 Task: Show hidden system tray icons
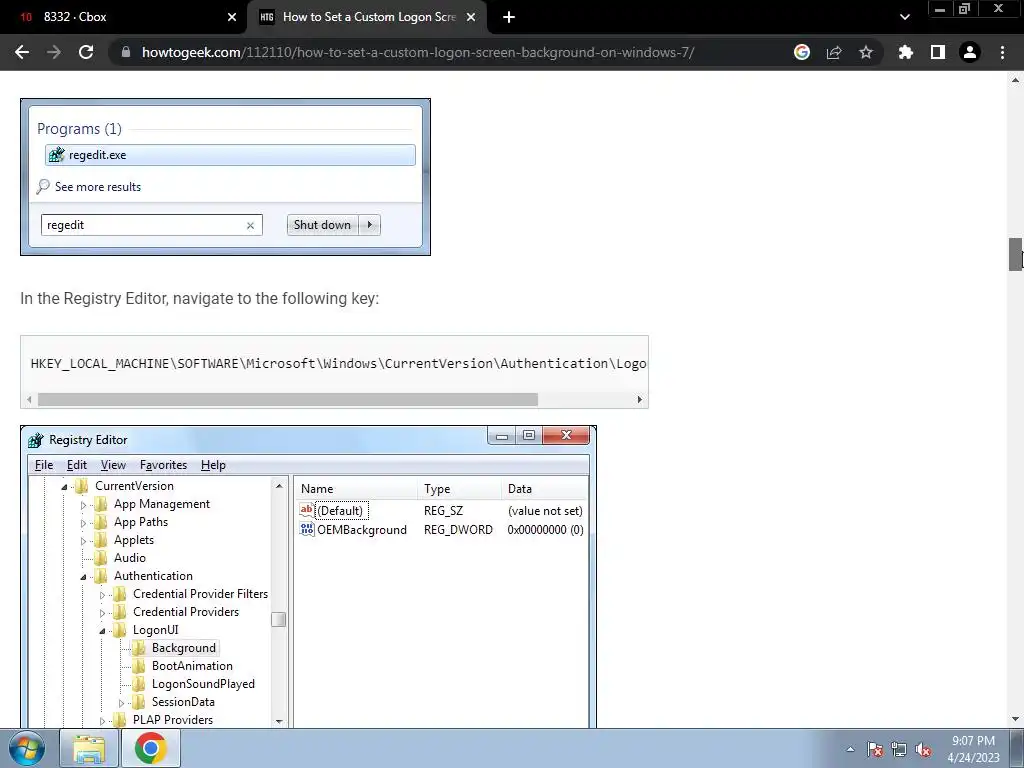coord(850,749)
